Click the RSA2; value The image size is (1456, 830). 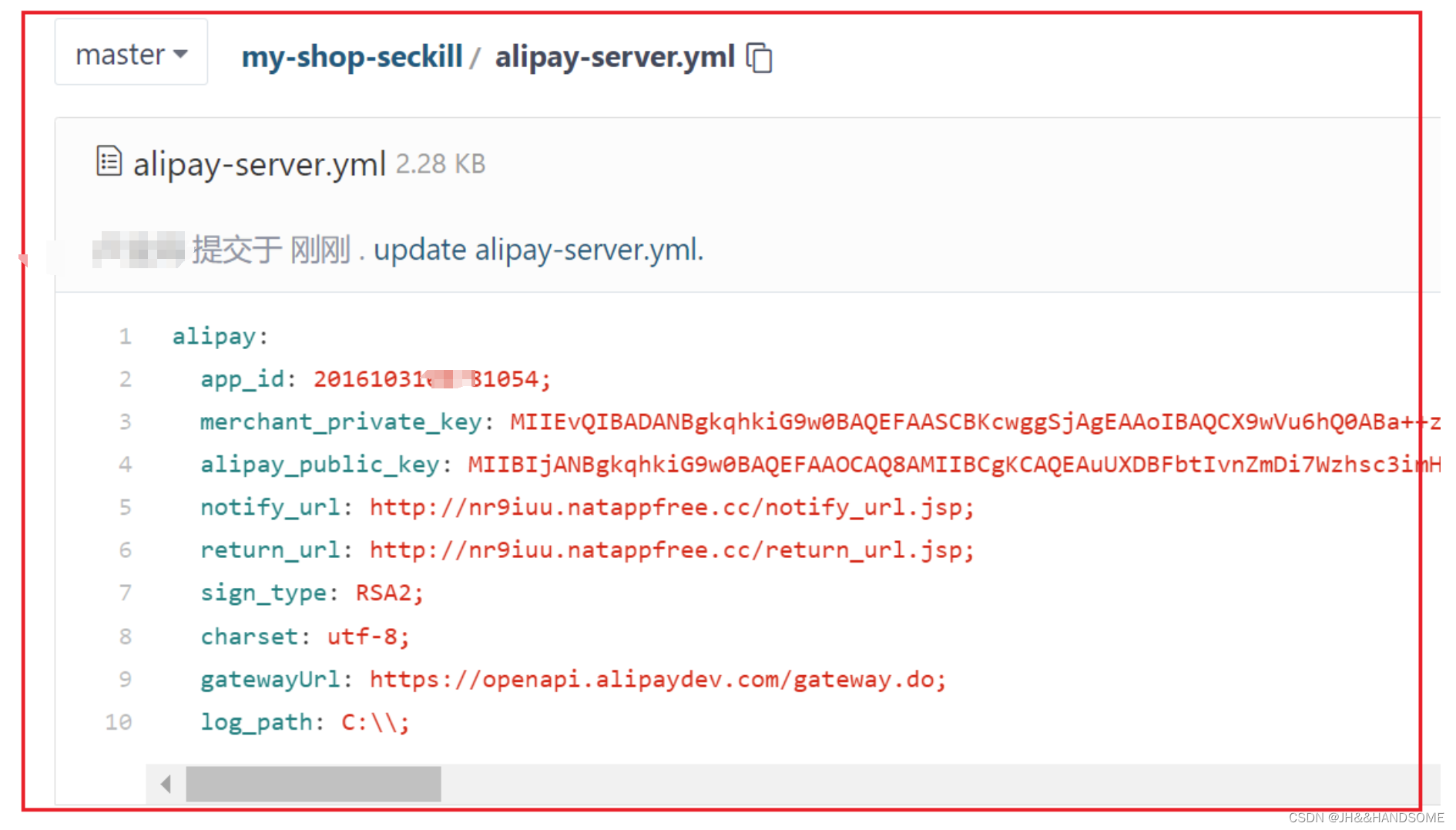[x=389, y=593]
